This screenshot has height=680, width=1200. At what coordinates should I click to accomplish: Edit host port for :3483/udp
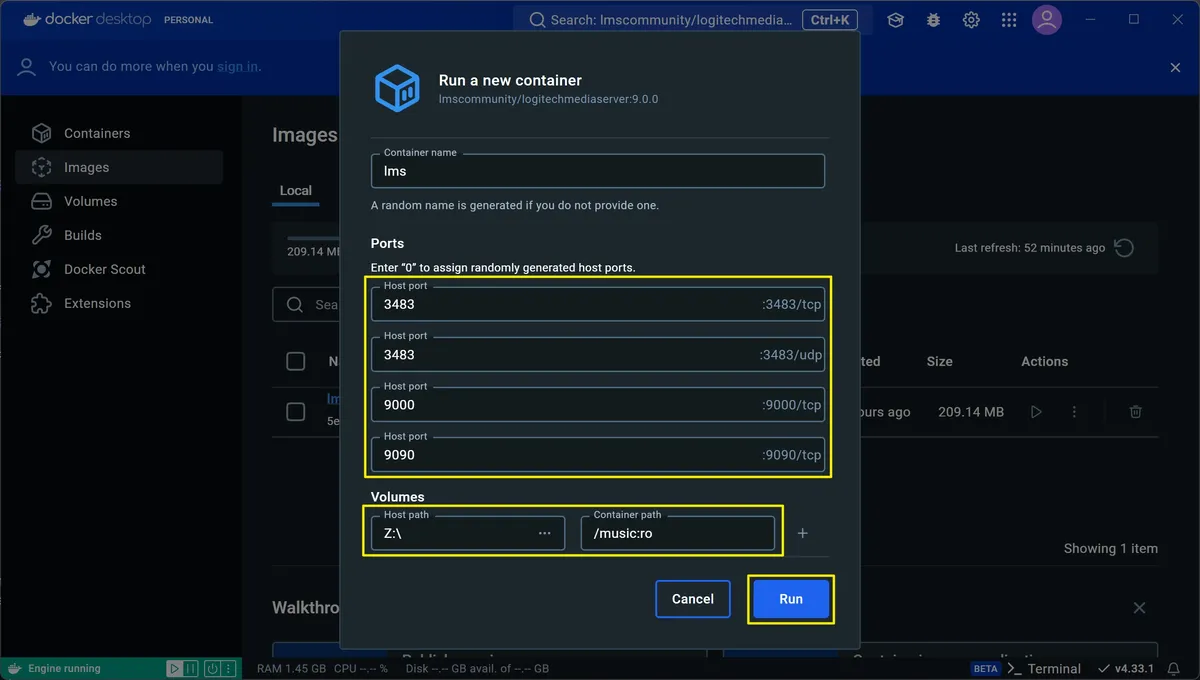[598, 354]
